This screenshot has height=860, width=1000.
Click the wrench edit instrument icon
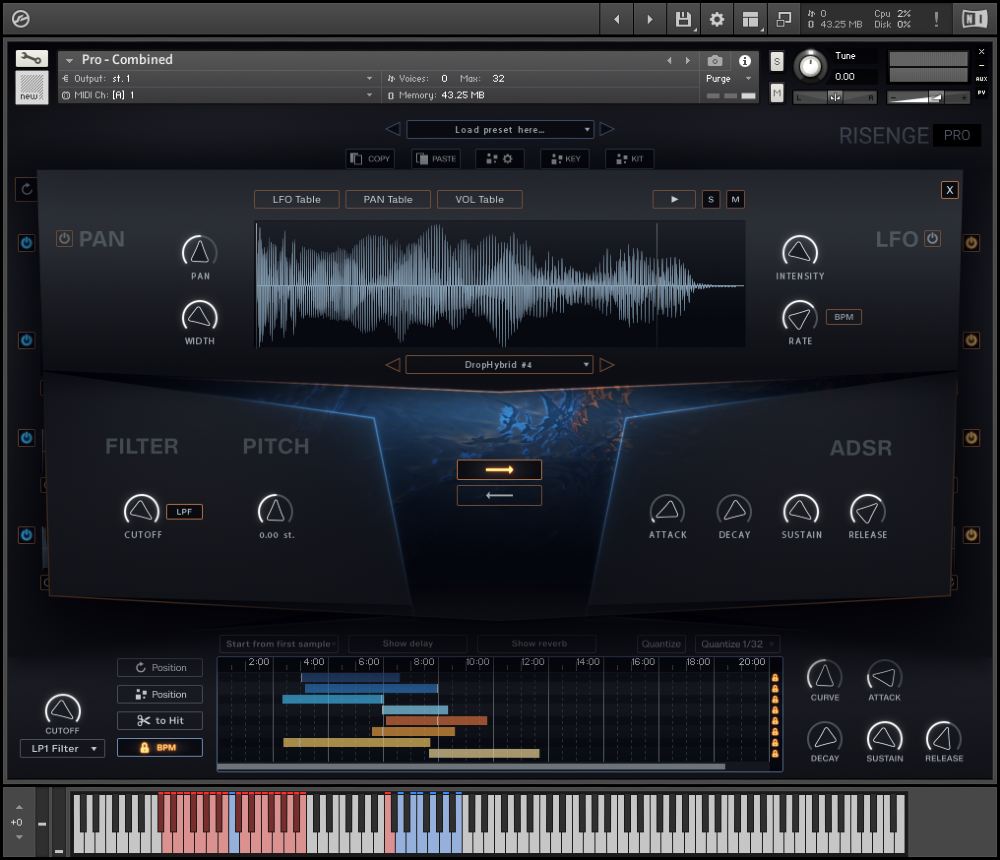click(x=32, y=59)
